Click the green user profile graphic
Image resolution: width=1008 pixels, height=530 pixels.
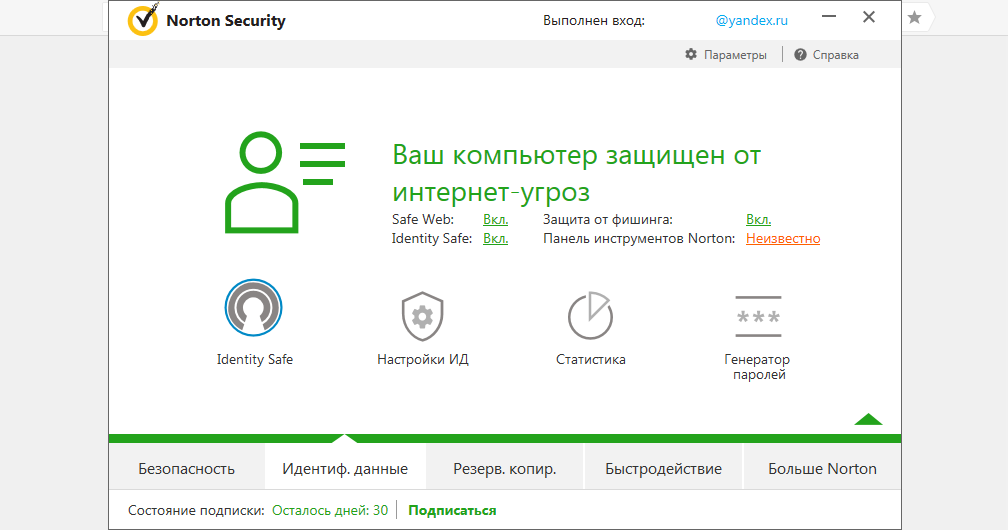pyautogui.click(x=285, y=182)
